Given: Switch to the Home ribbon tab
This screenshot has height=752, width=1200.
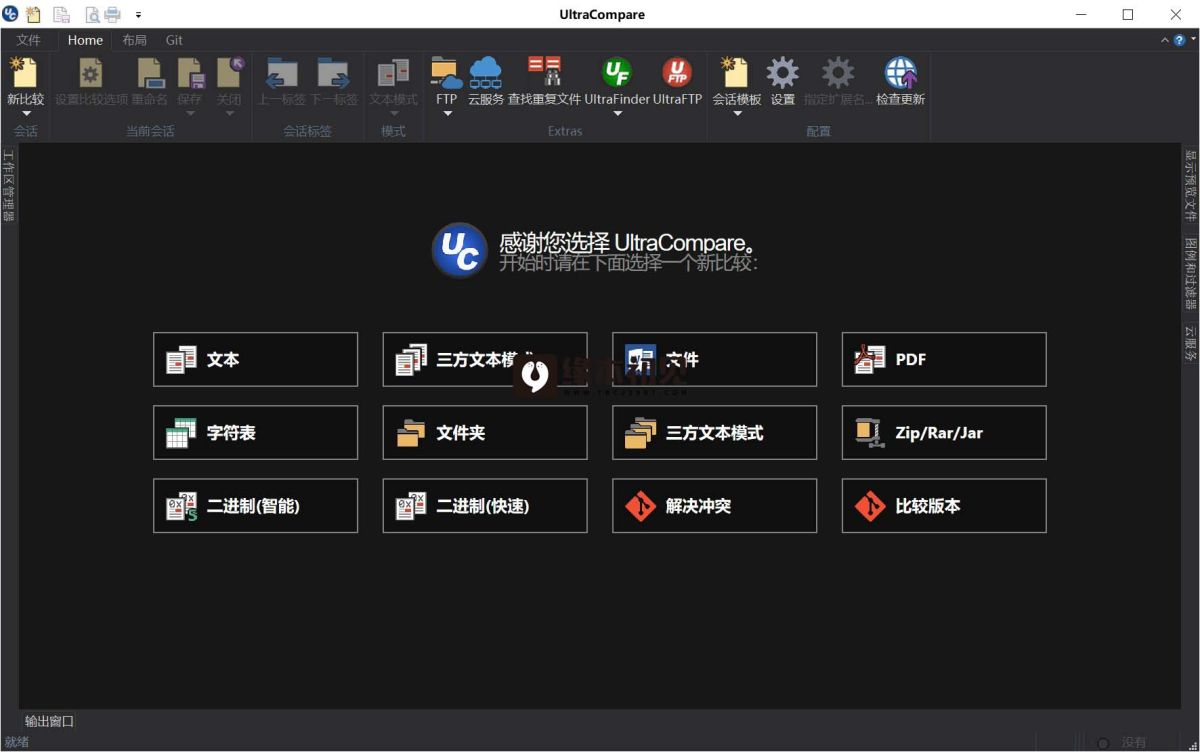Looking at the screenshot, I should (85, 40).
